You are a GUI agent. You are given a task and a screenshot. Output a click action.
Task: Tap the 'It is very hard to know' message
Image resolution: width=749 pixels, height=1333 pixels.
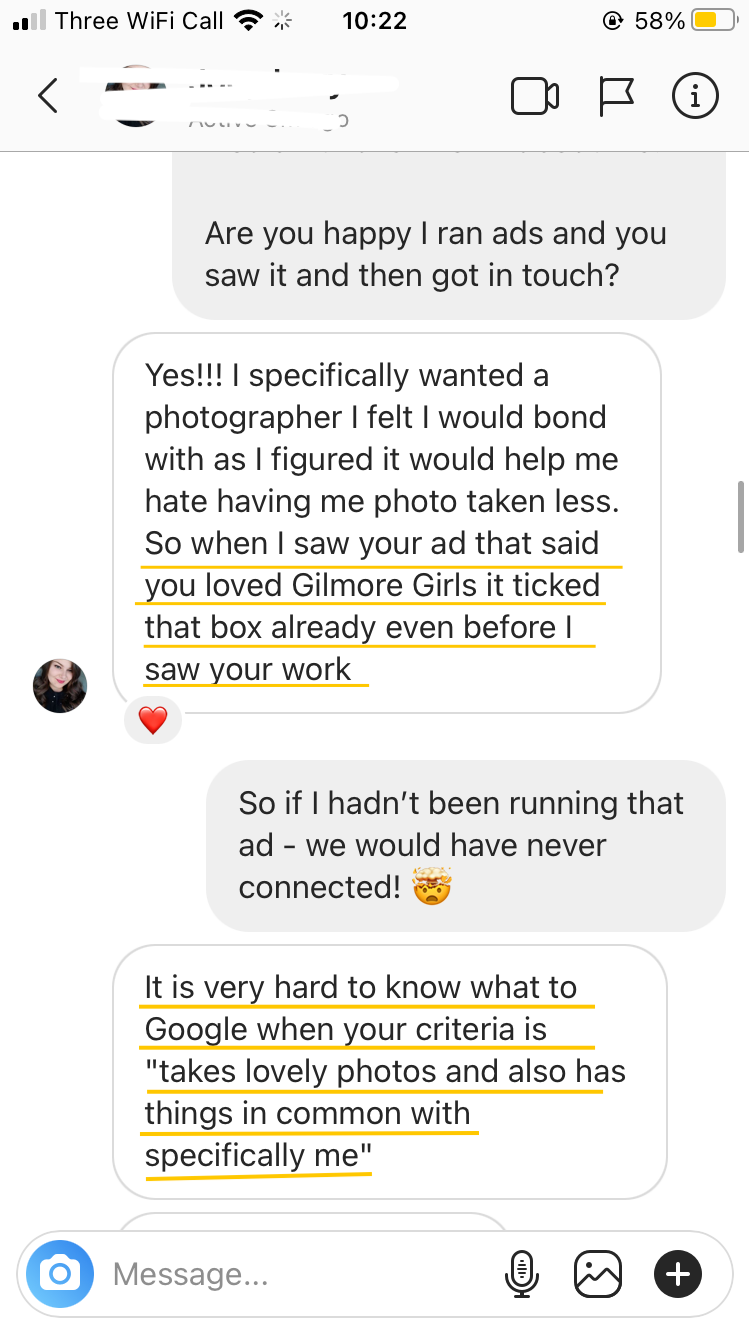pyautogui.click(x=389, y=1071)
